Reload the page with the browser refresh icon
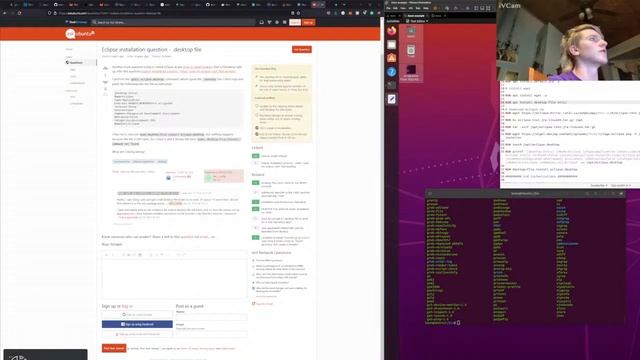Screen dimensions: 640x360 [19, 13]
